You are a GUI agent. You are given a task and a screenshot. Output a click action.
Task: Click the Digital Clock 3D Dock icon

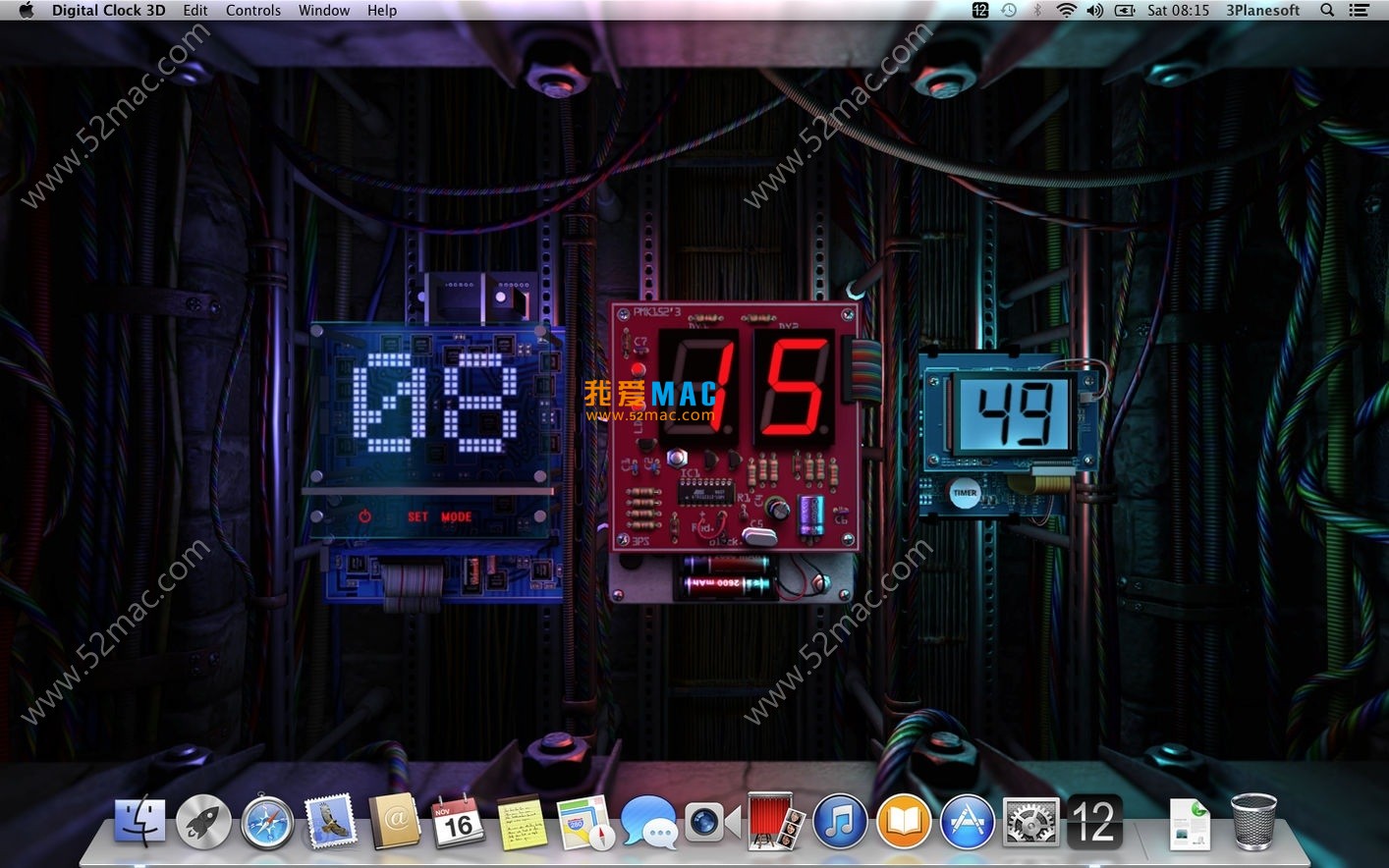pyautogui.click(x=1094, y=822)
